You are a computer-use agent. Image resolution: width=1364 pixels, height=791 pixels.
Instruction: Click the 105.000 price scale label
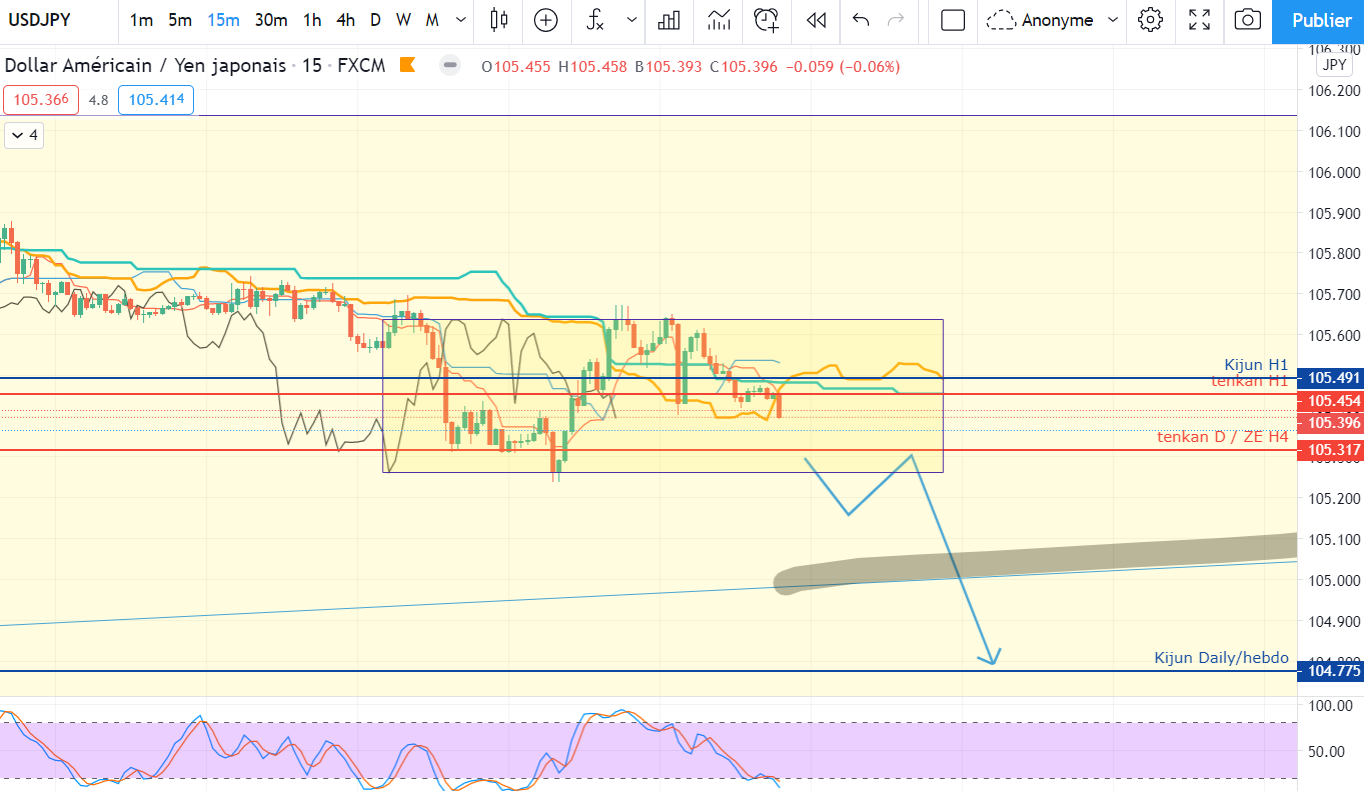(x=1333, y=580)
